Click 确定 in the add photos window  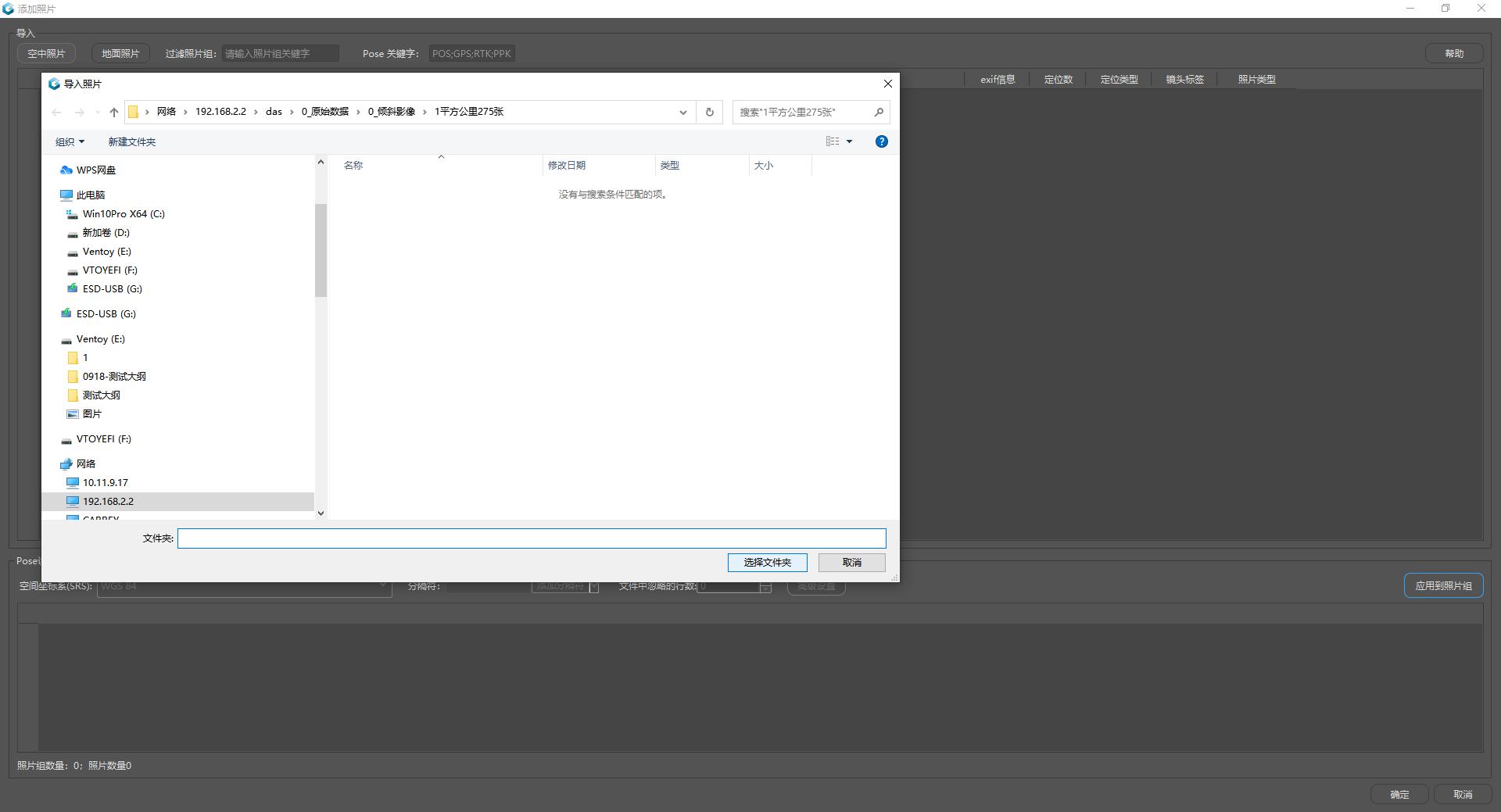[x=1399, y=794]
